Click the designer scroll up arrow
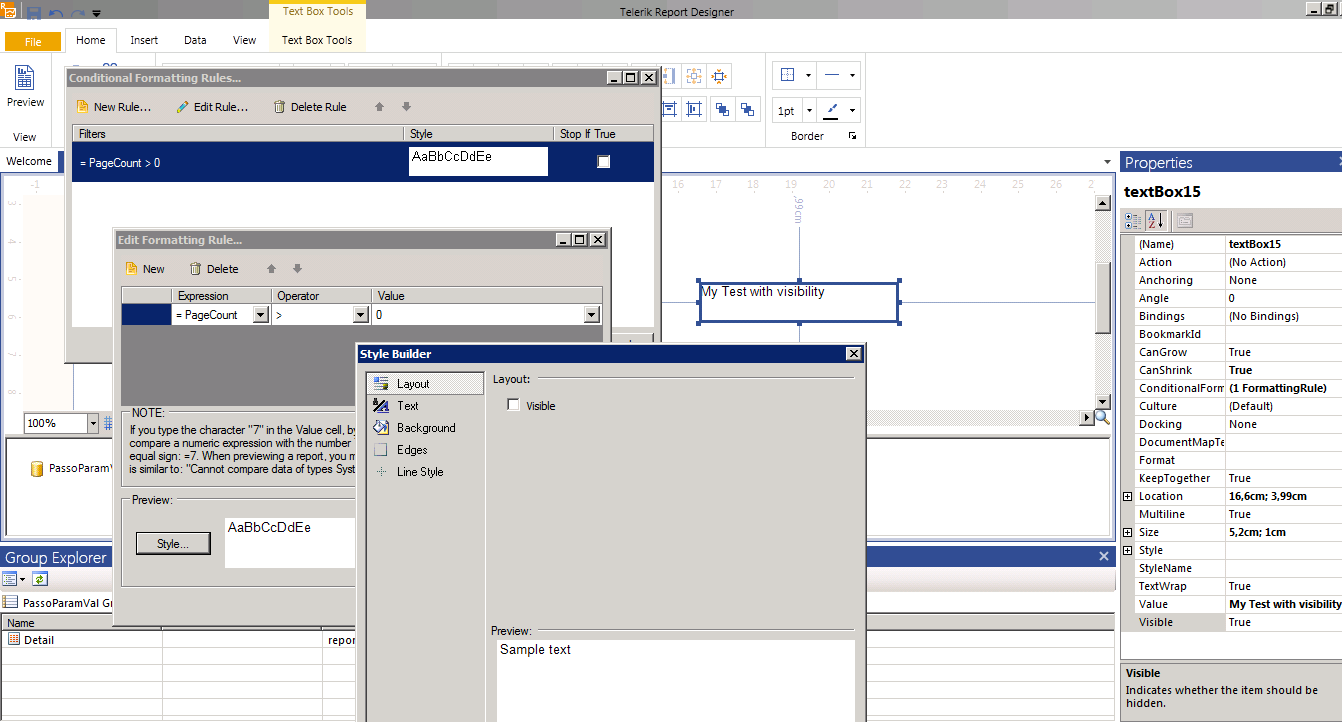This screenshot has width=1342, height=722. pos(1103,203)
